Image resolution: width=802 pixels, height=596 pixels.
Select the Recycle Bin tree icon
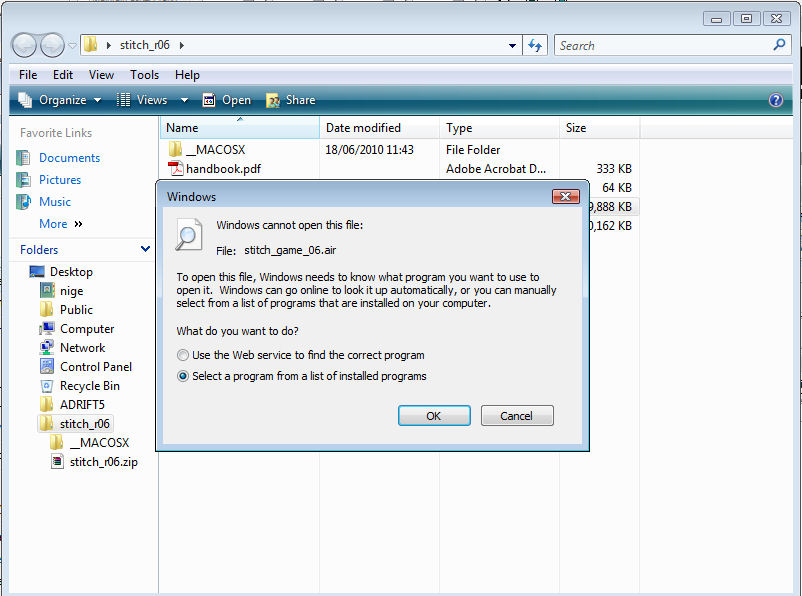tap(47, 386)
